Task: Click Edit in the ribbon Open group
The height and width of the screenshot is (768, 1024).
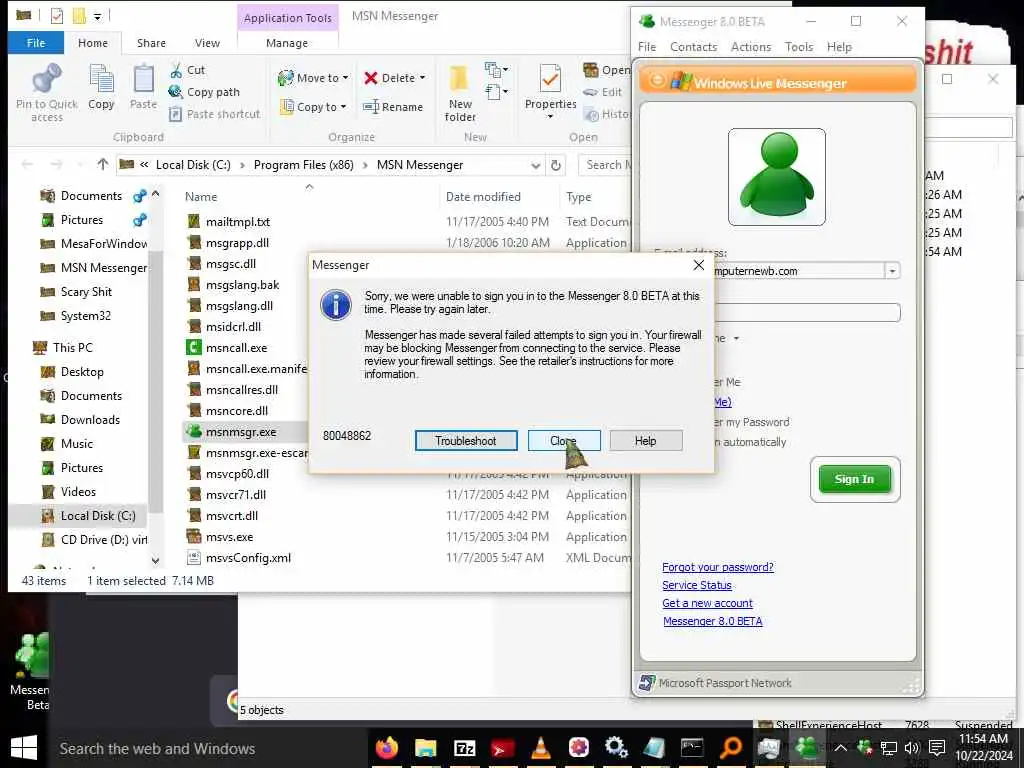Action: (603, 92)
